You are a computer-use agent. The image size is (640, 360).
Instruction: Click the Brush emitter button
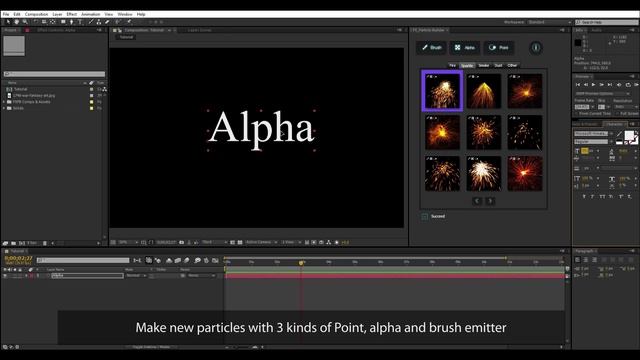pyautogui.click(x=431, y=48)
